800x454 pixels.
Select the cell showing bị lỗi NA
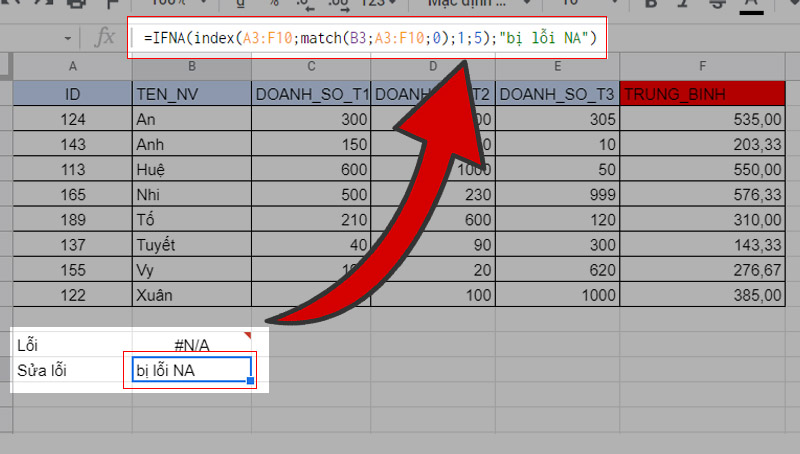click(188, 371)
